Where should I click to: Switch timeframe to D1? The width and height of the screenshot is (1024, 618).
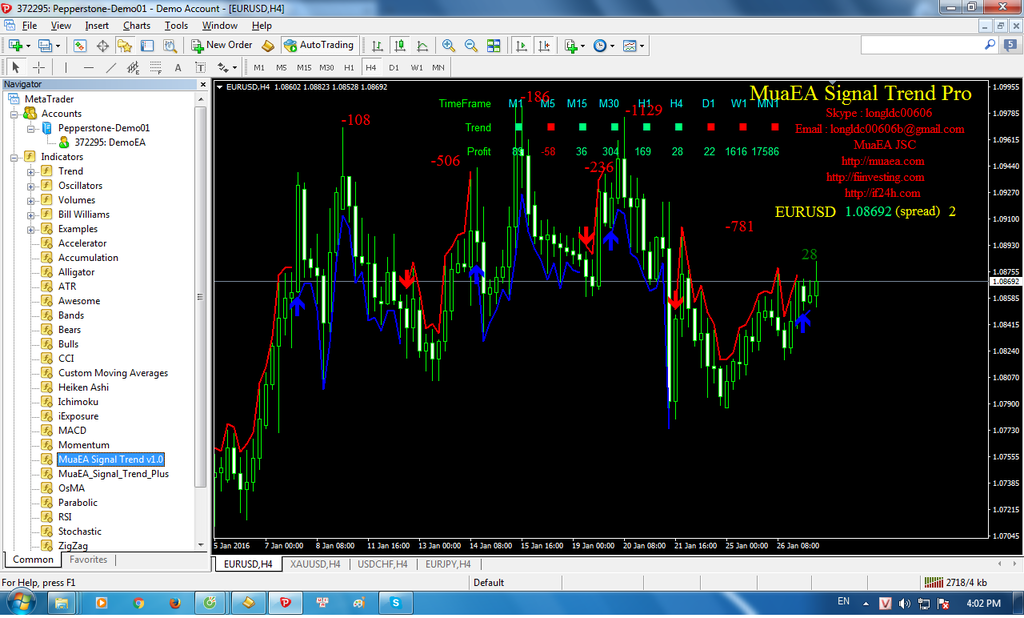coord(394,67)
